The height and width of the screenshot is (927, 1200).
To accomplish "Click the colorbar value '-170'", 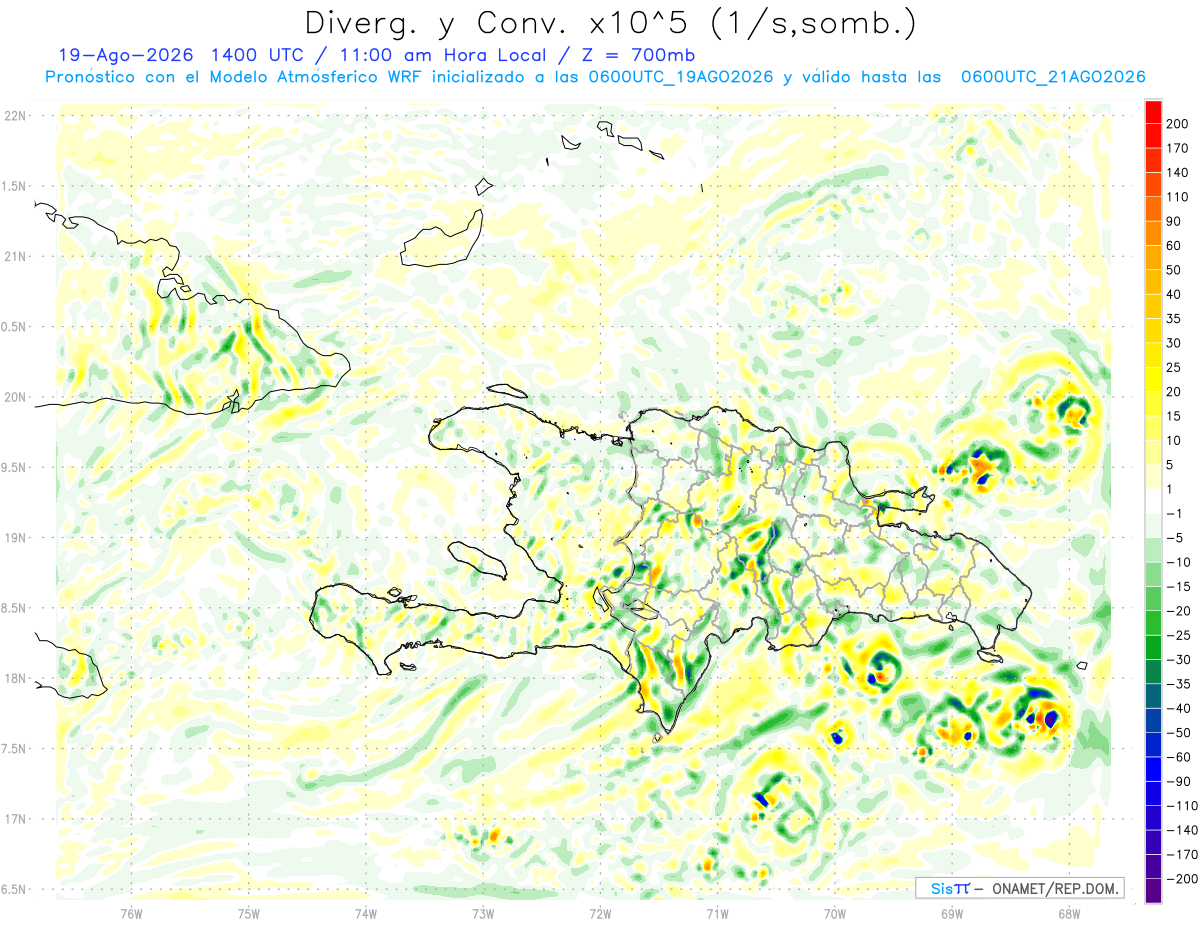I will coord(1182,854).
